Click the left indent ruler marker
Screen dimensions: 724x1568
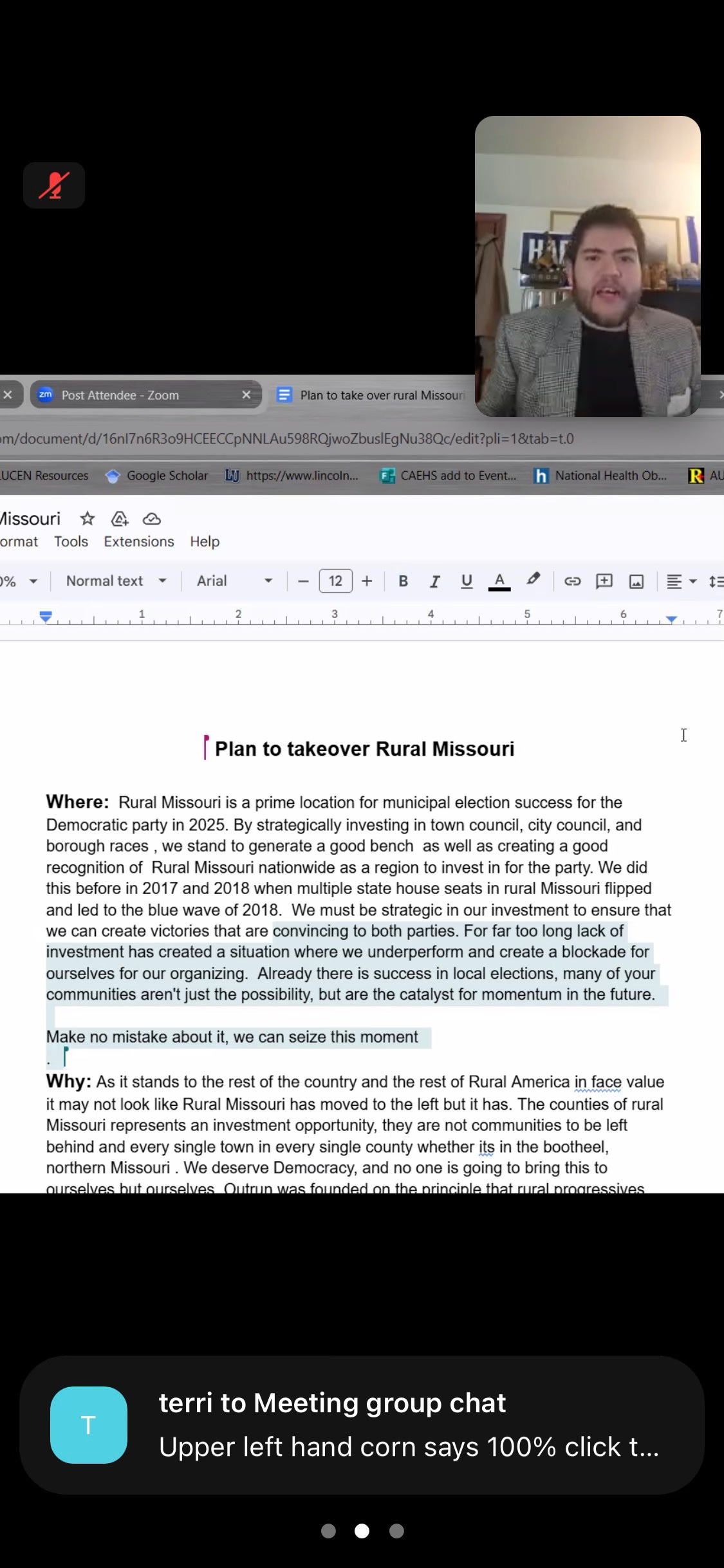46,617
